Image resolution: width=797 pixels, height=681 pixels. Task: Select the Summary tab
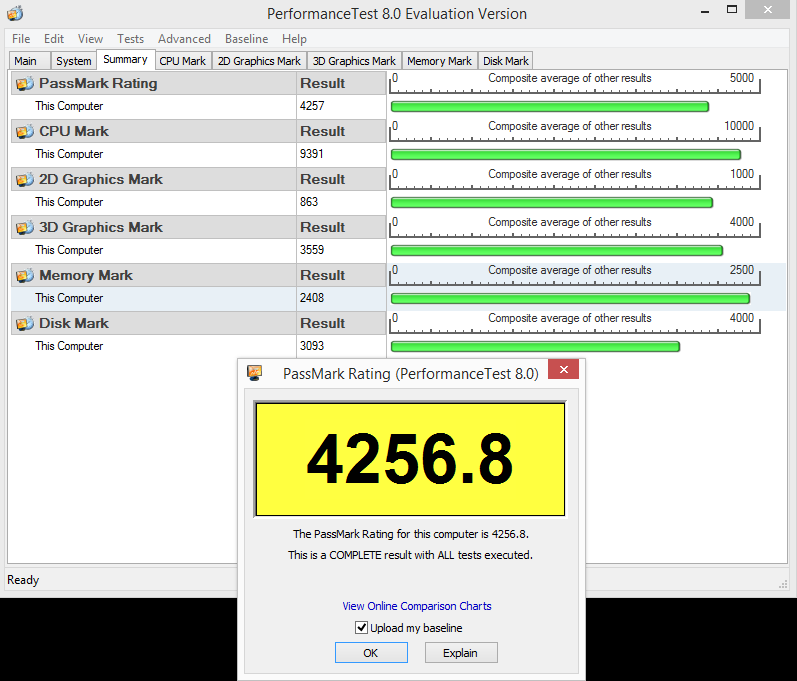pyautogui.click(x=126, y=59)
